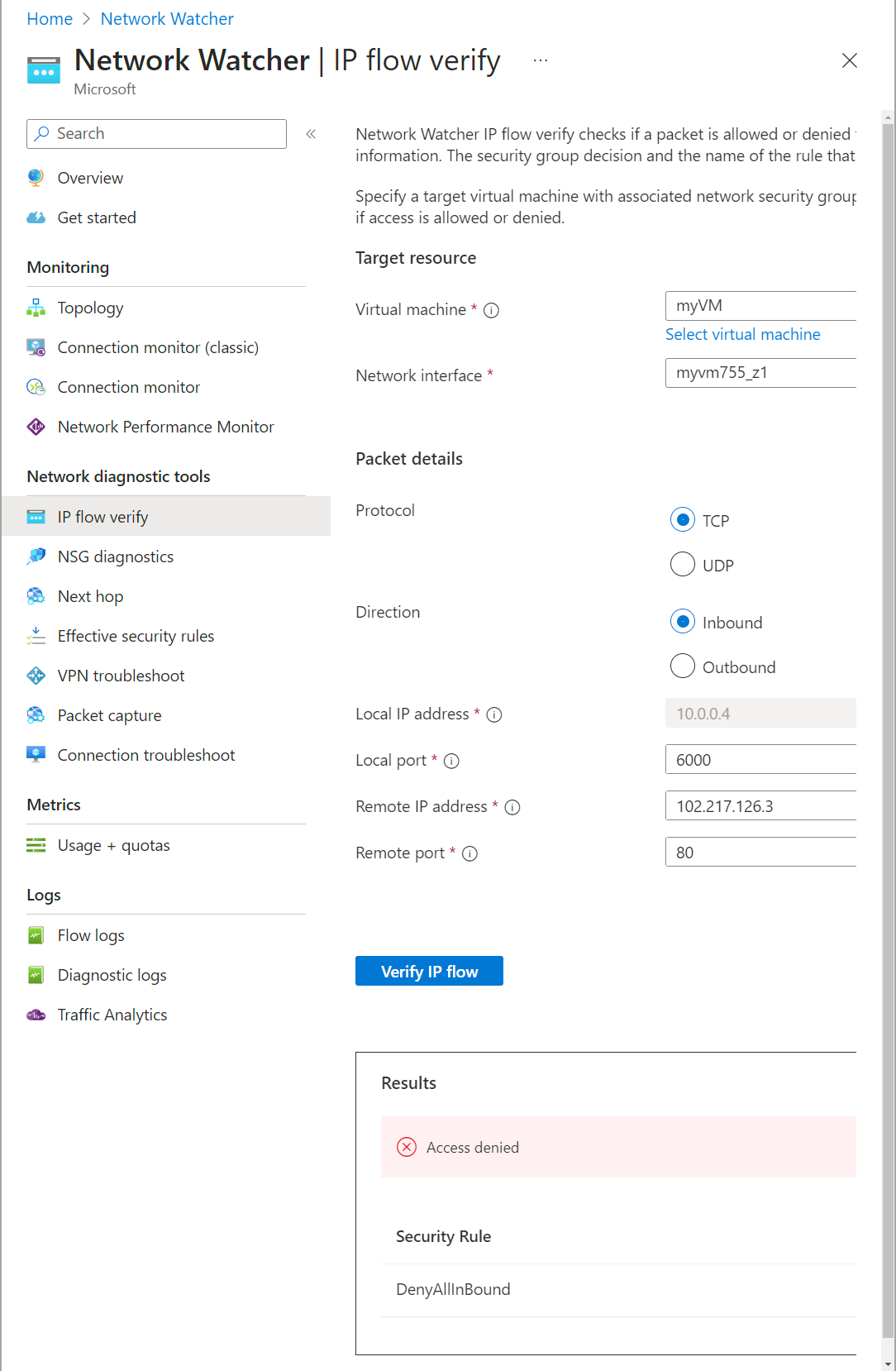The image size is (896, 1371).
Task: Go to Home breadcrumb link
Action: tap(50, 19)
